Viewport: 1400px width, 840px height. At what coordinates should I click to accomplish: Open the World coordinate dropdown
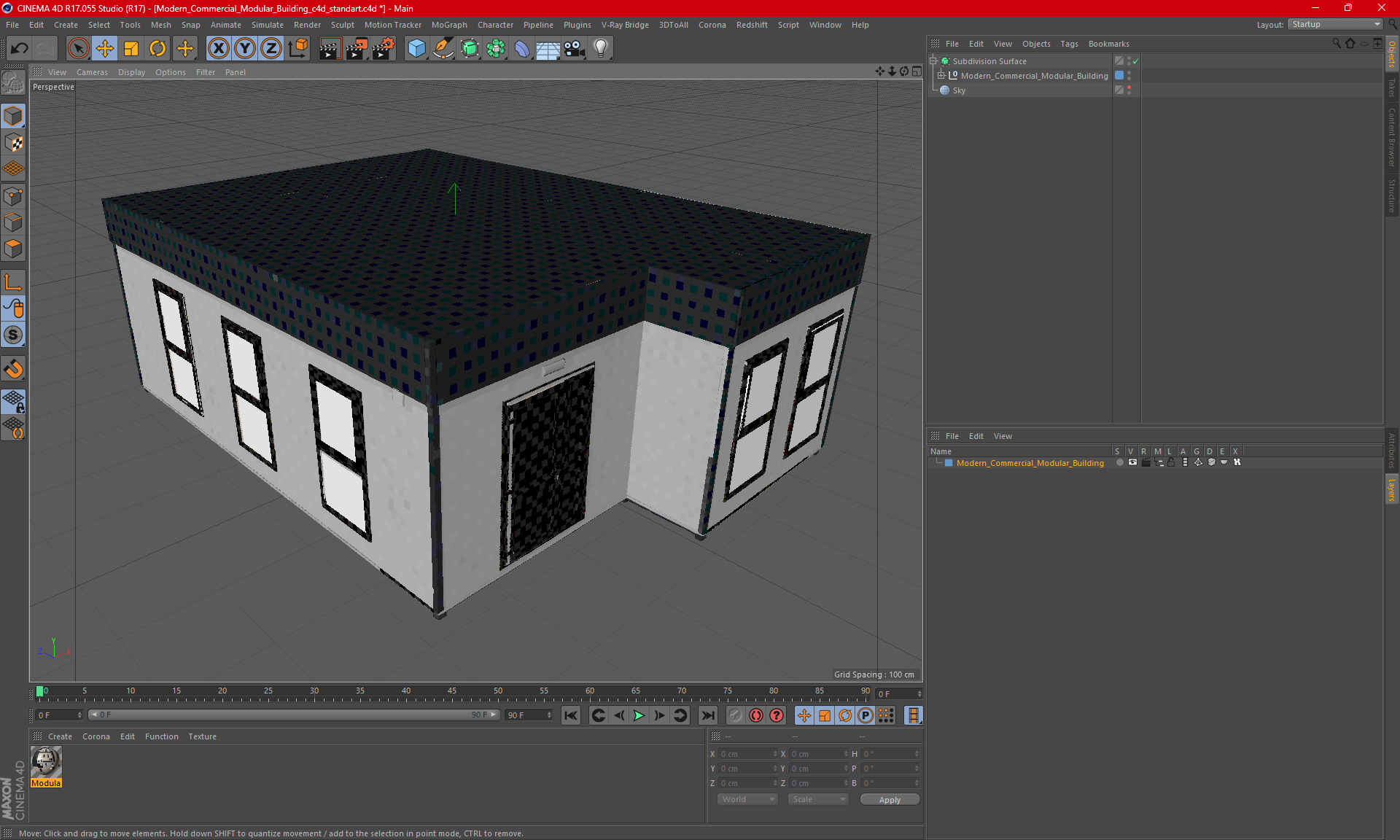point(748,799)
